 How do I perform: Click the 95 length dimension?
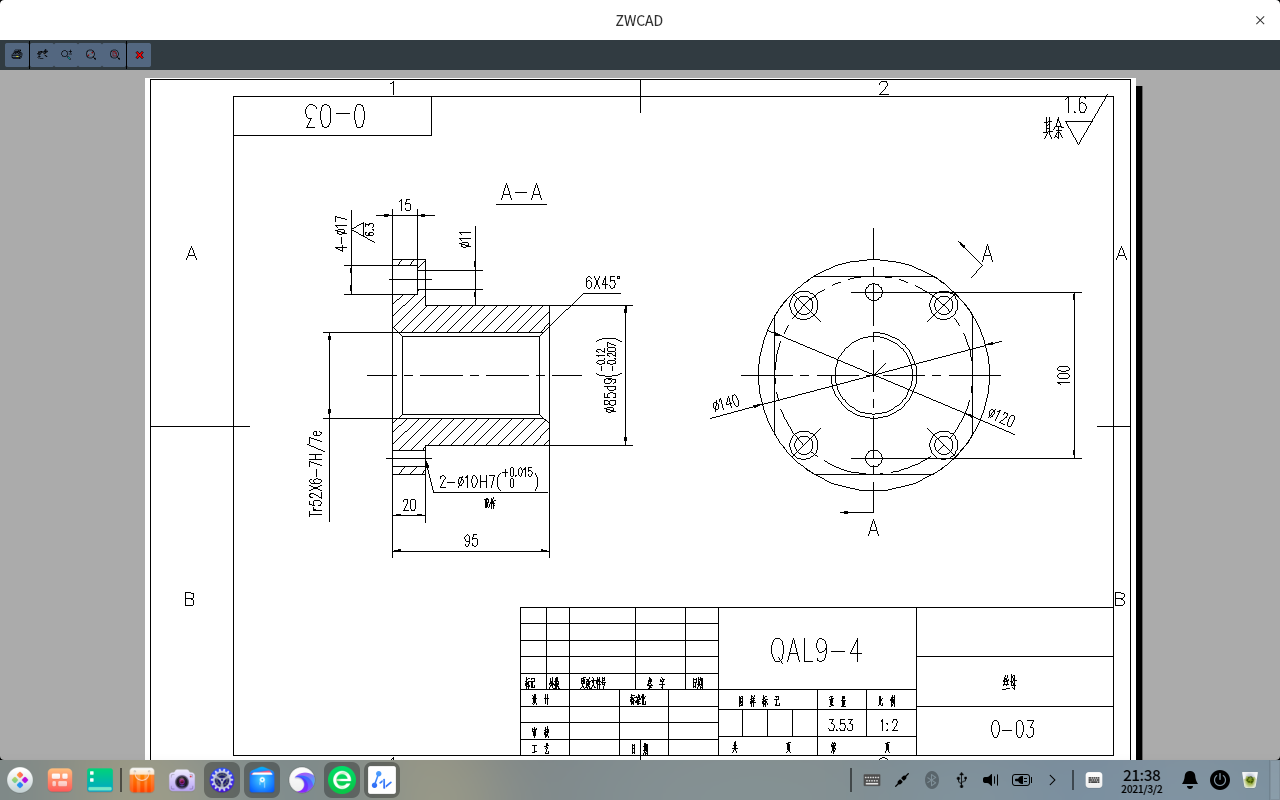coord(471,541)
